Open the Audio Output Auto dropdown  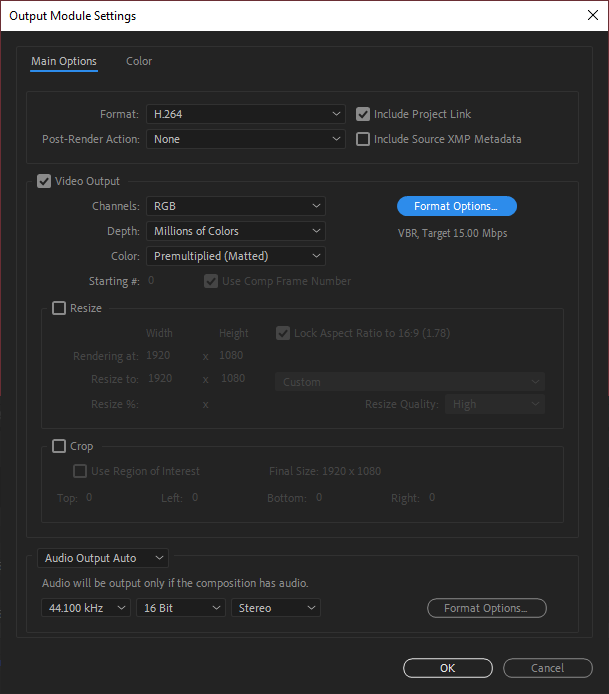coord(103,558)
